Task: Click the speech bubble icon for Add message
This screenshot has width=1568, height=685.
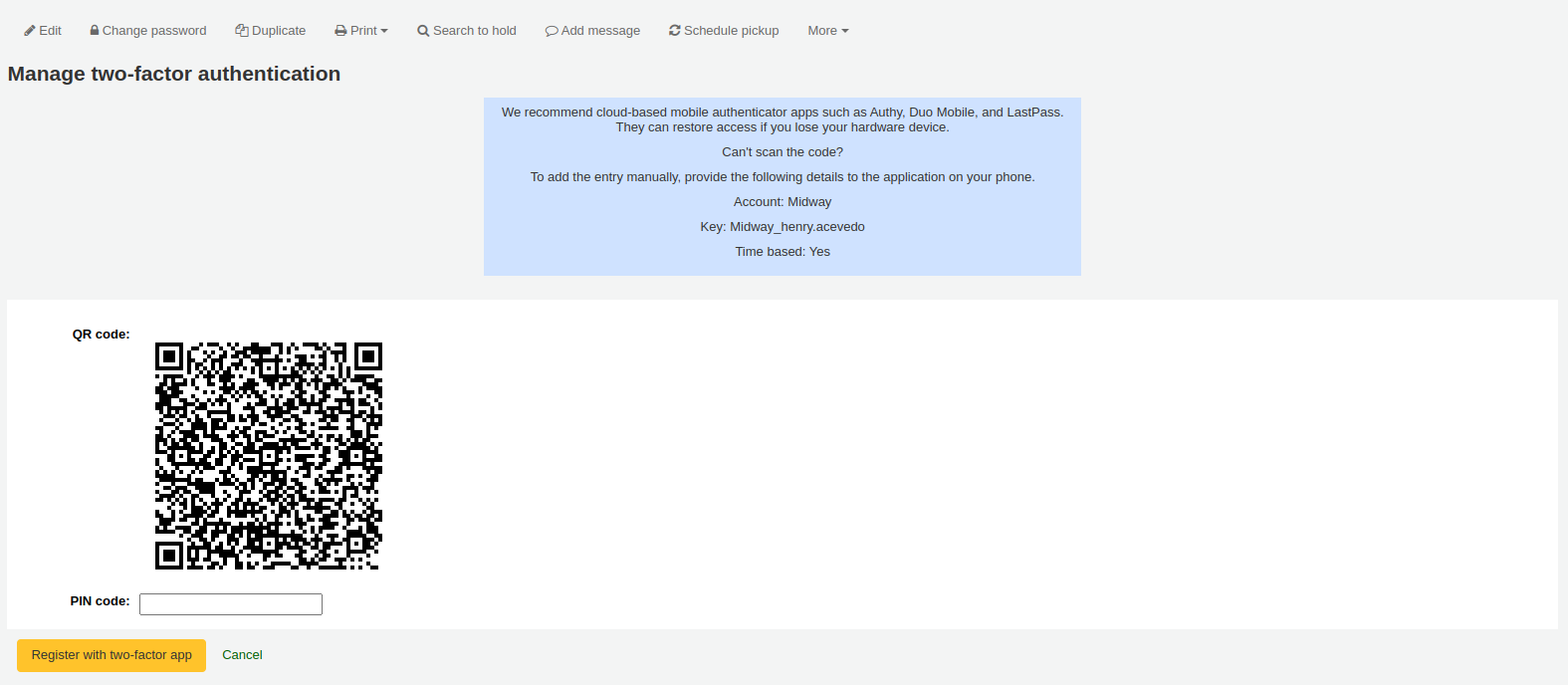Action: pyautogui.click(x=552, y=31)
